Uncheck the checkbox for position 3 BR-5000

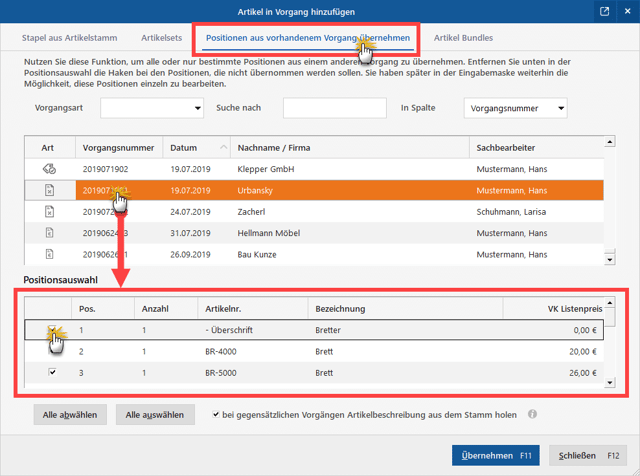[x=52, y=373]
